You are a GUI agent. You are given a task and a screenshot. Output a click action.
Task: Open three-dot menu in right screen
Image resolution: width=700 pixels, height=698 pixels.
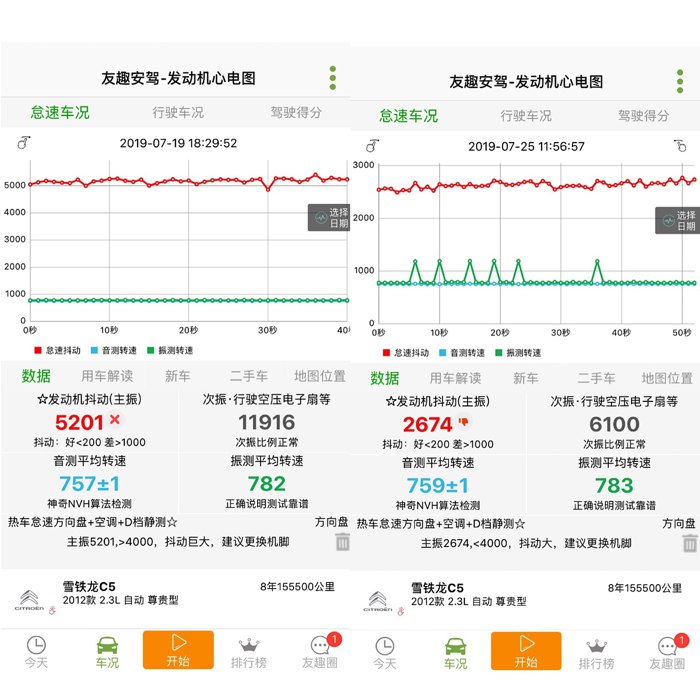click(x=679, y=81)
